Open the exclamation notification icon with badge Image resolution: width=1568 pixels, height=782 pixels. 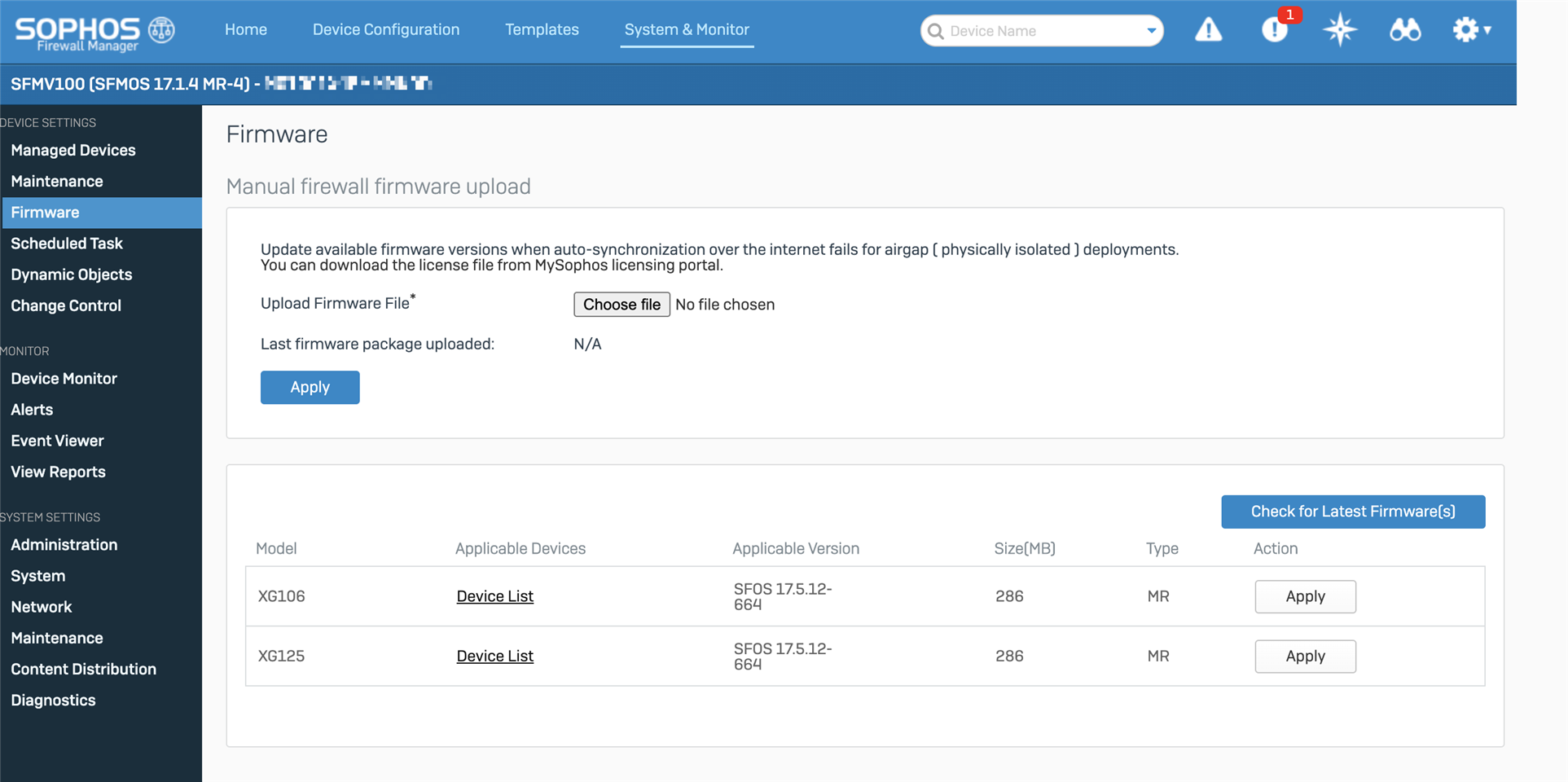[x=1275, y=30]
